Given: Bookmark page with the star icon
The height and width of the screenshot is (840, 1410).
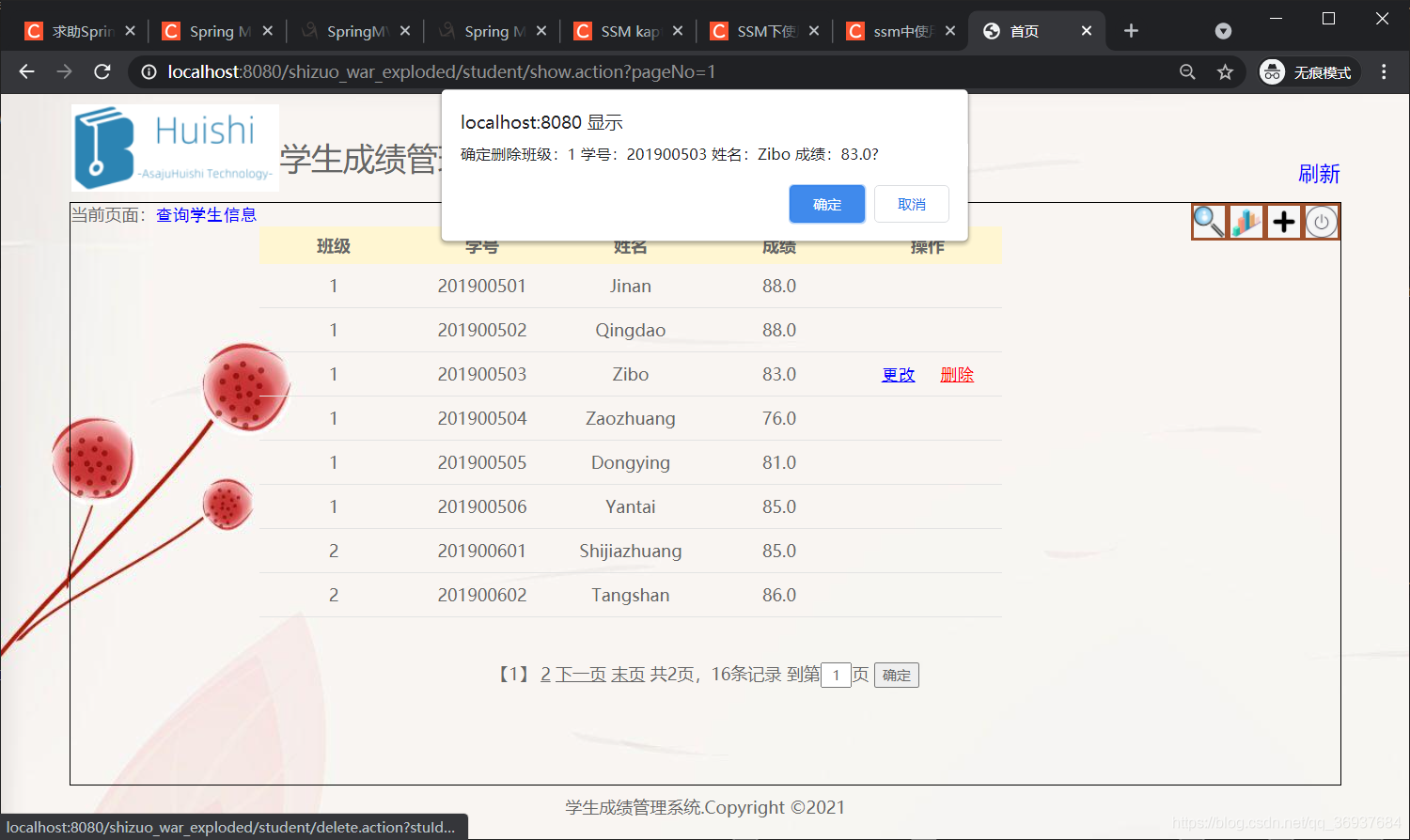Looking at the screenshot, I should 1225,71.
